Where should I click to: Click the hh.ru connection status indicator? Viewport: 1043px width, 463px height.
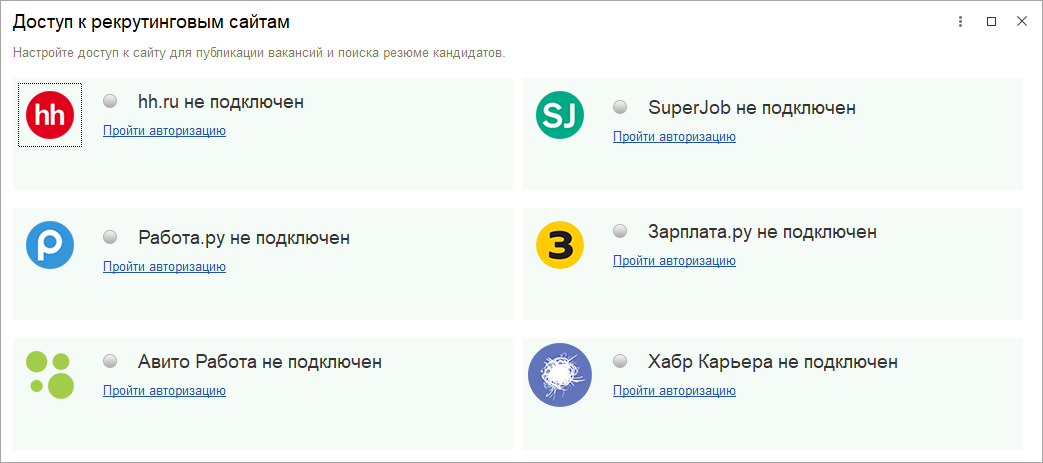(110, 101)
